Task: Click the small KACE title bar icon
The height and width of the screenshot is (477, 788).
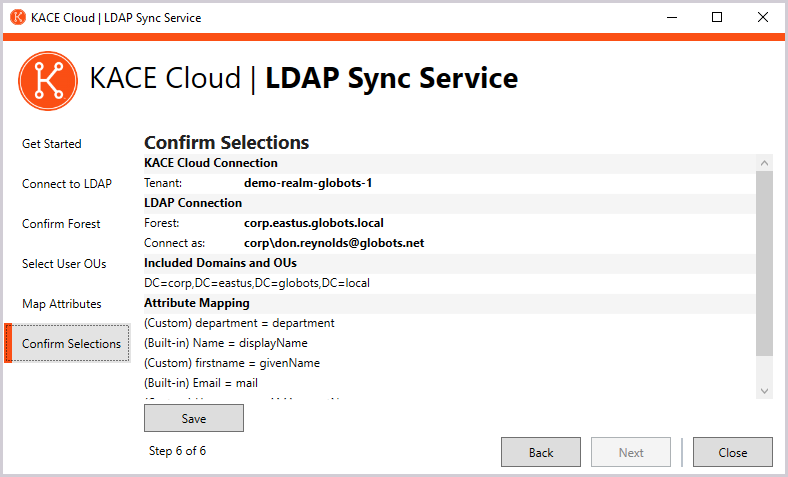Action: coord(18,17)
